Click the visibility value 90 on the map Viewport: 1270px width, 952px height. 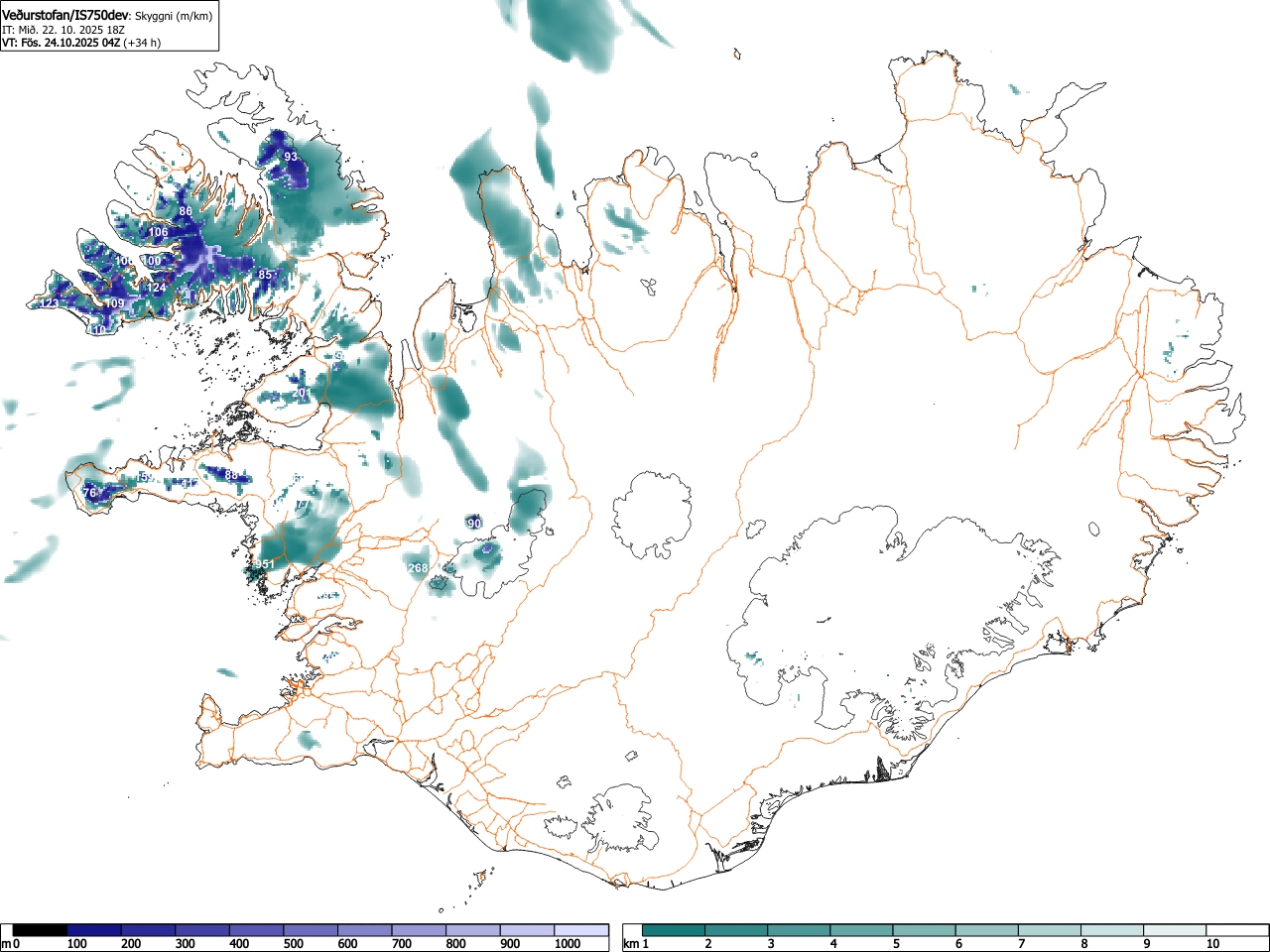pos(474,523)
